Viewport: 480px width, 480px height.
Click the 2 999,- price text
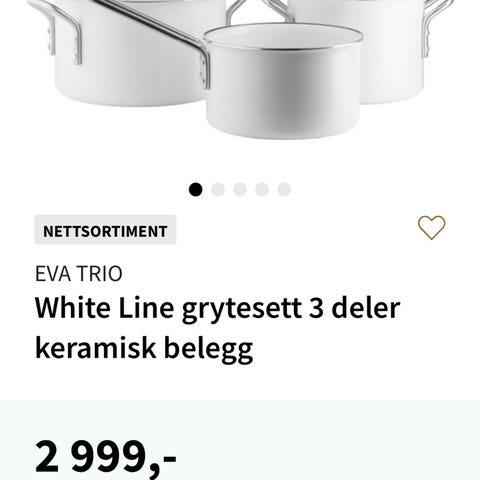[106, 456]
